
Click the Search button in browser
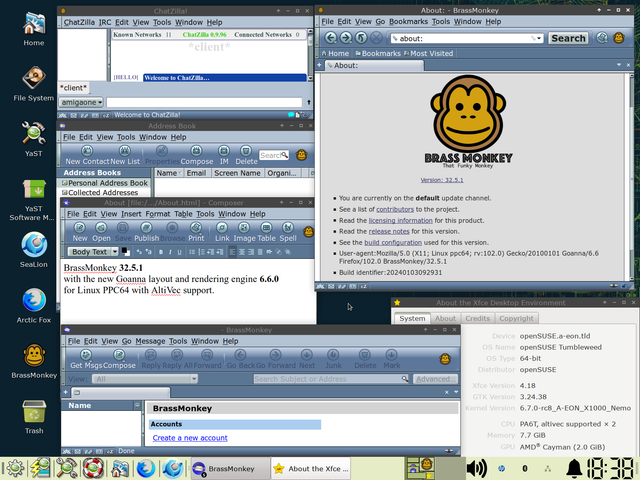568,38
